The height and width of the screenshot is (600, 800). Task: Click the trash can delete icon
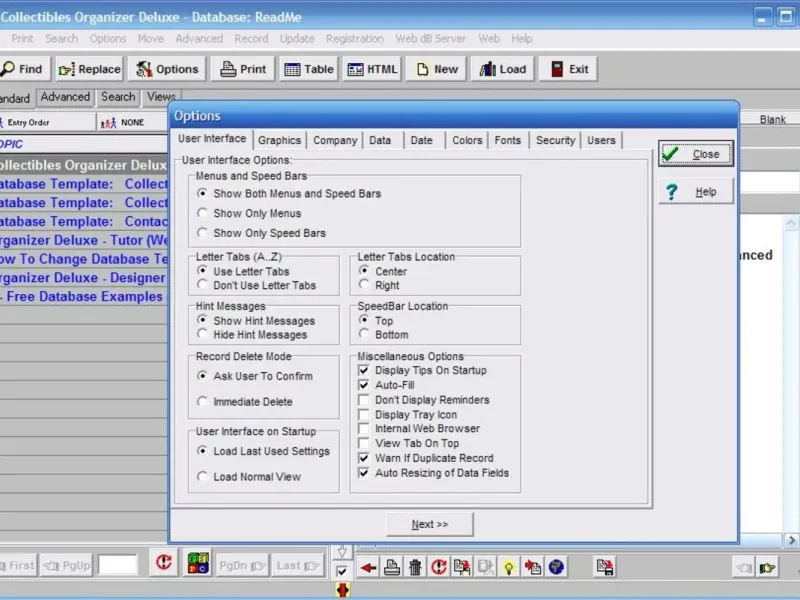tap(416, 567)
